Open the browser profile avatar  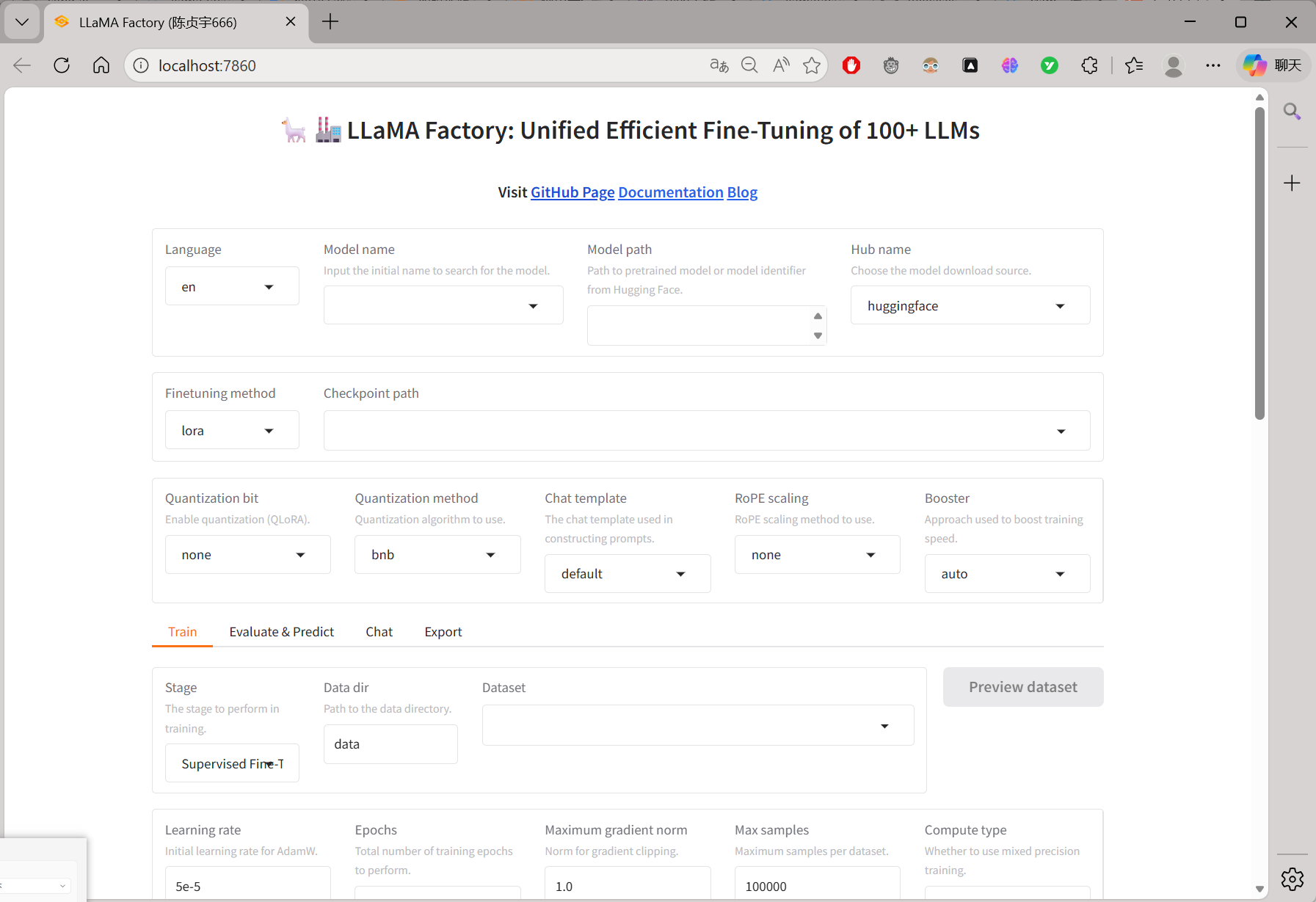point(1174,65)
